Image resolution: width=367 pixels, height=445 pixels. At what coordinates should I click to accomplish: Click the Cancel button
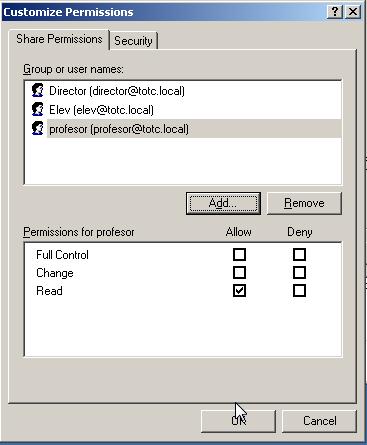[x=319, y=421]
